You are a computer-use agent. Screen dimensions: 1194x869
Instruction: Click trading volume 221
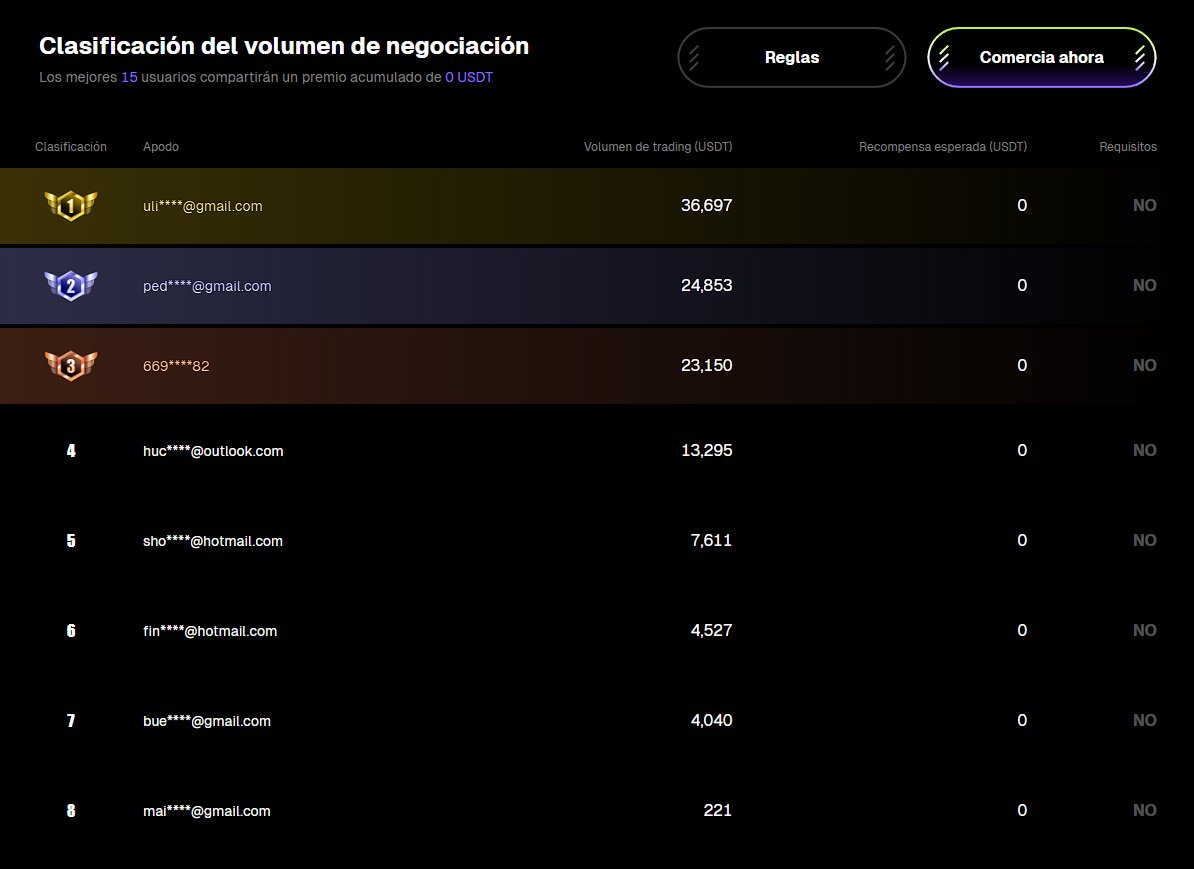point(717,810)
